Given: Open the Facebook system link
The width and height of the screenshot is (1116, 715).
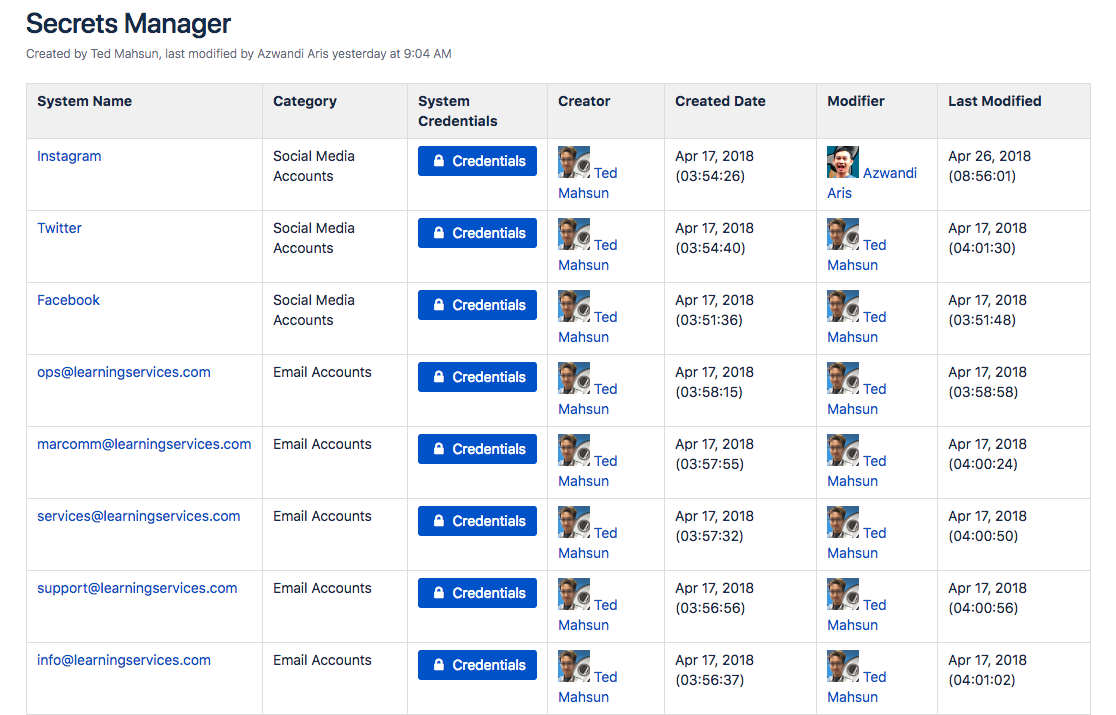Looking at the screenshot, I should tap(68, 300).
